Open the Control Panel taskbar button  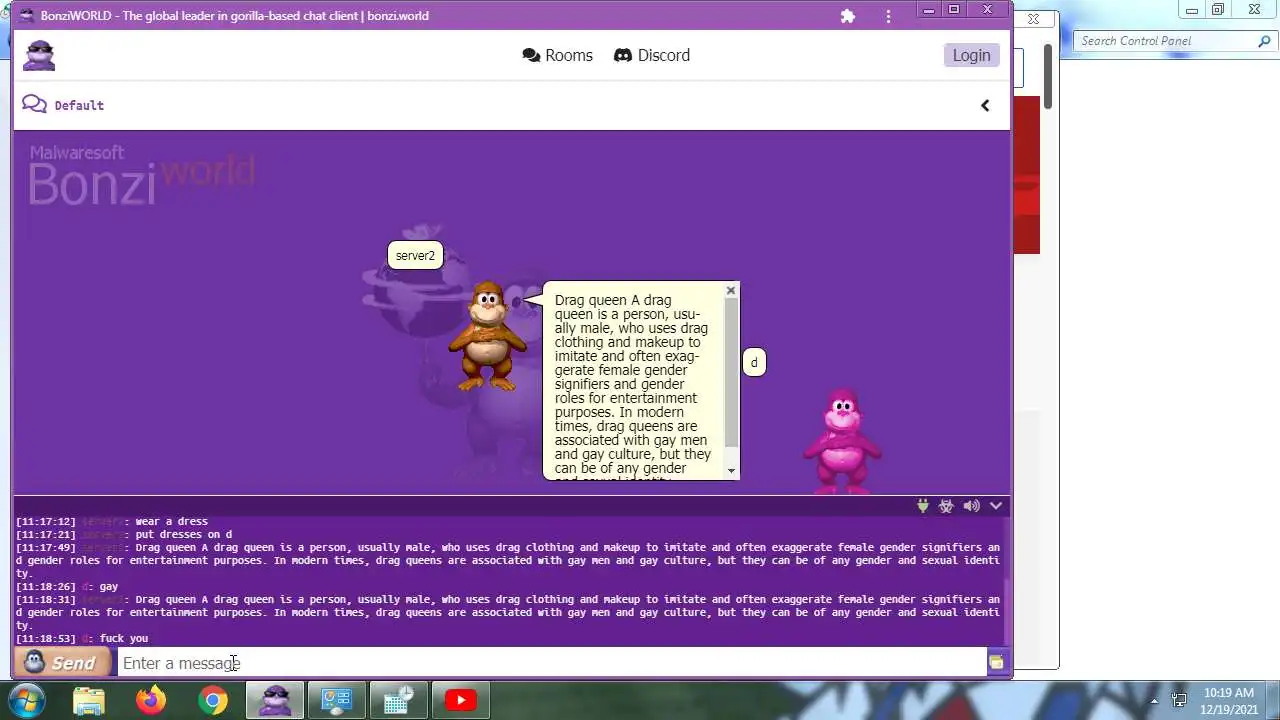tap(337, 700)
